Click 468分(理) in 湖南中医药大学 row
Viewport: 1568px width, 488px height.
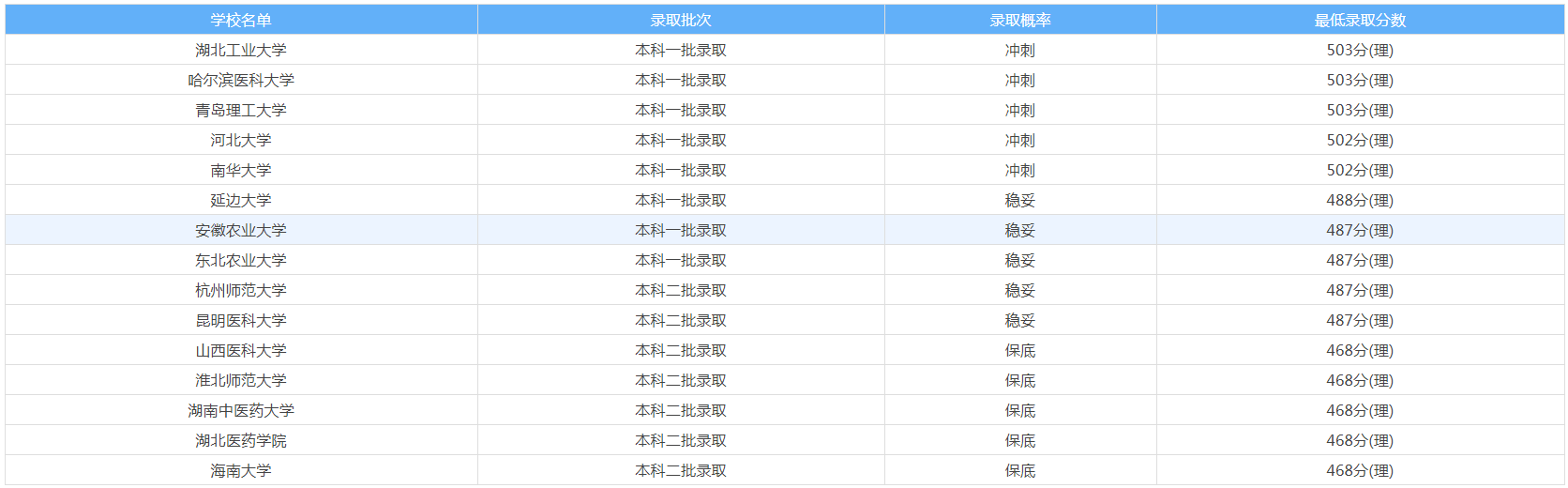[1360, 410]
